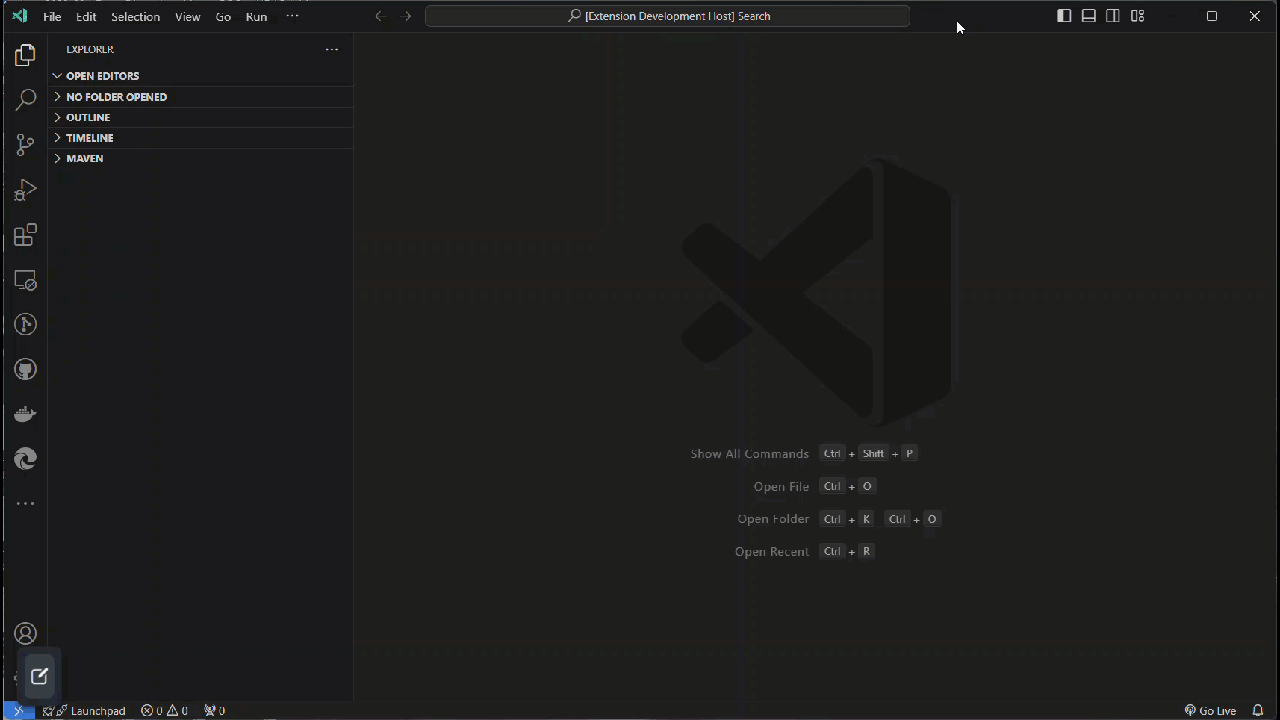
Task: Click the Open File hint text
Action: coord(781,487)
